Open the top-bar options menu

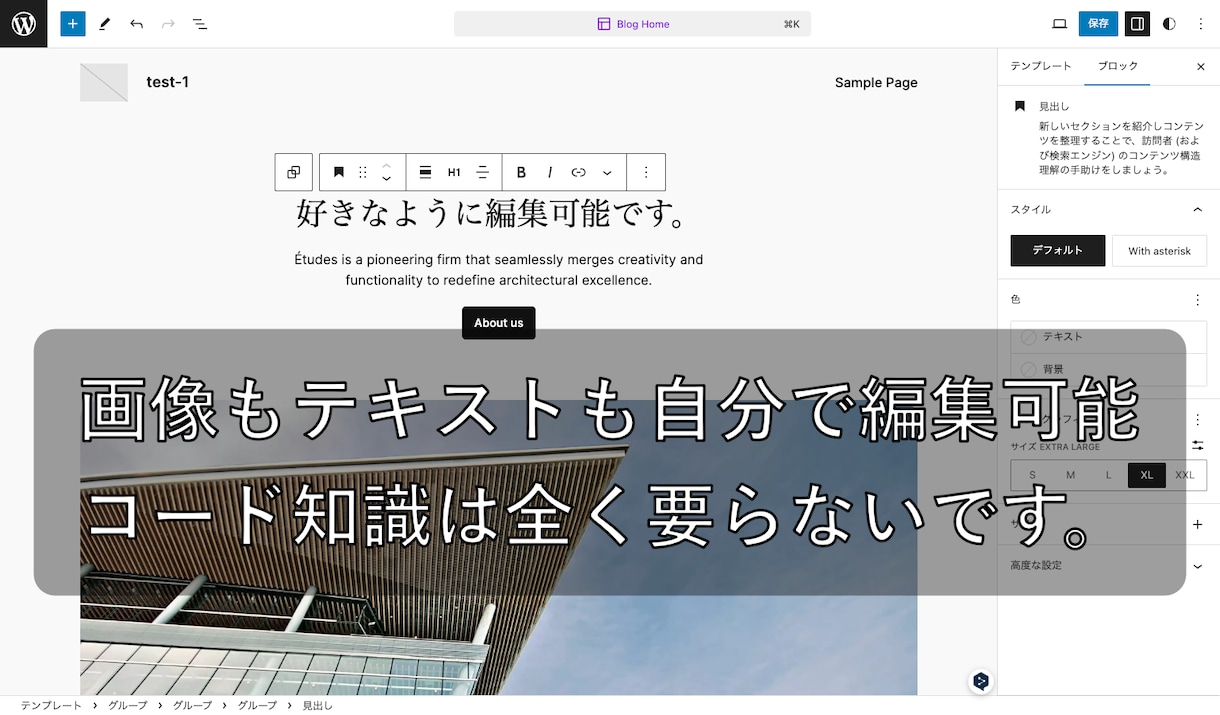point(1201,23)
